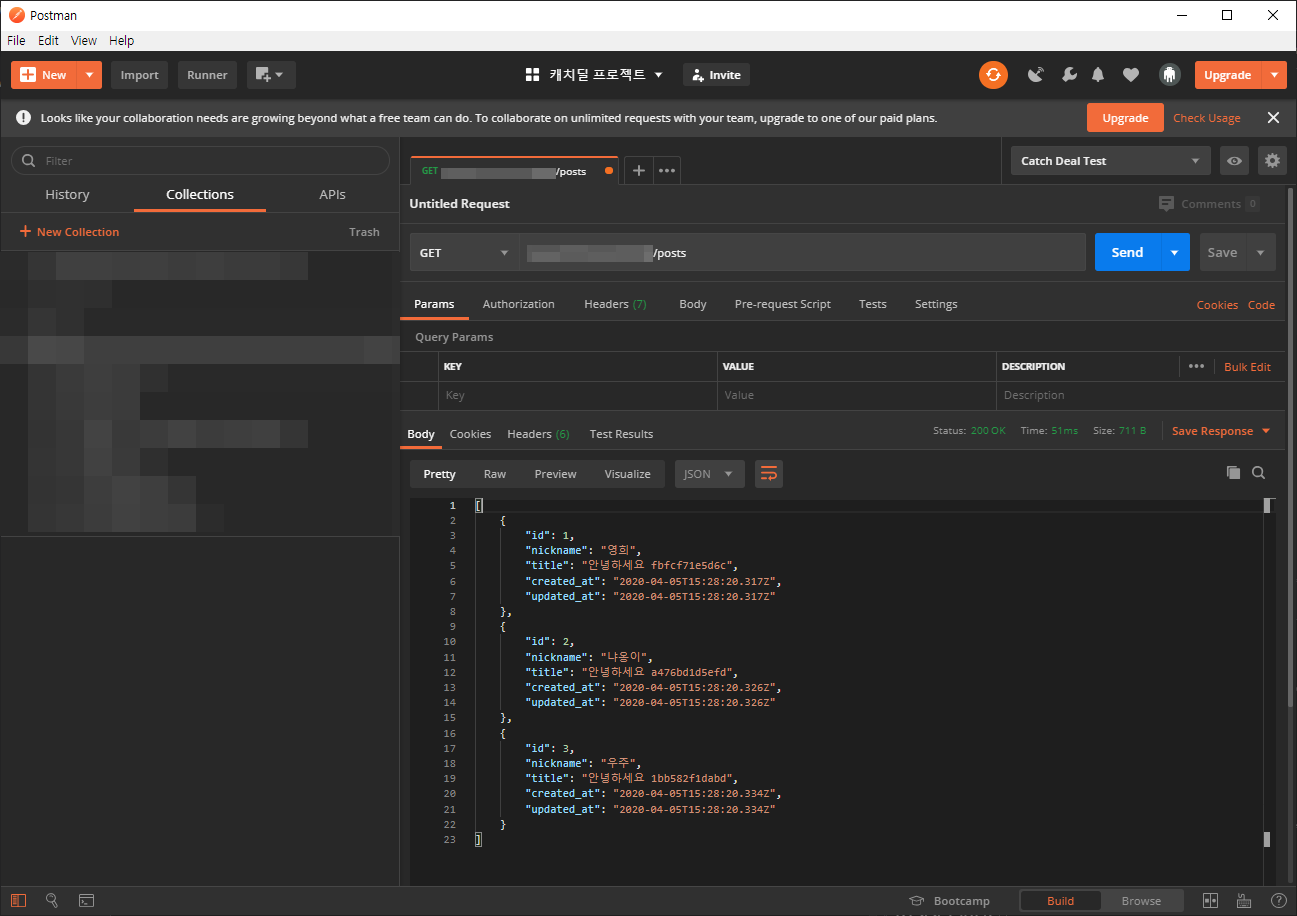
Task: Open the Tests tab
Action: click(873, 304)
